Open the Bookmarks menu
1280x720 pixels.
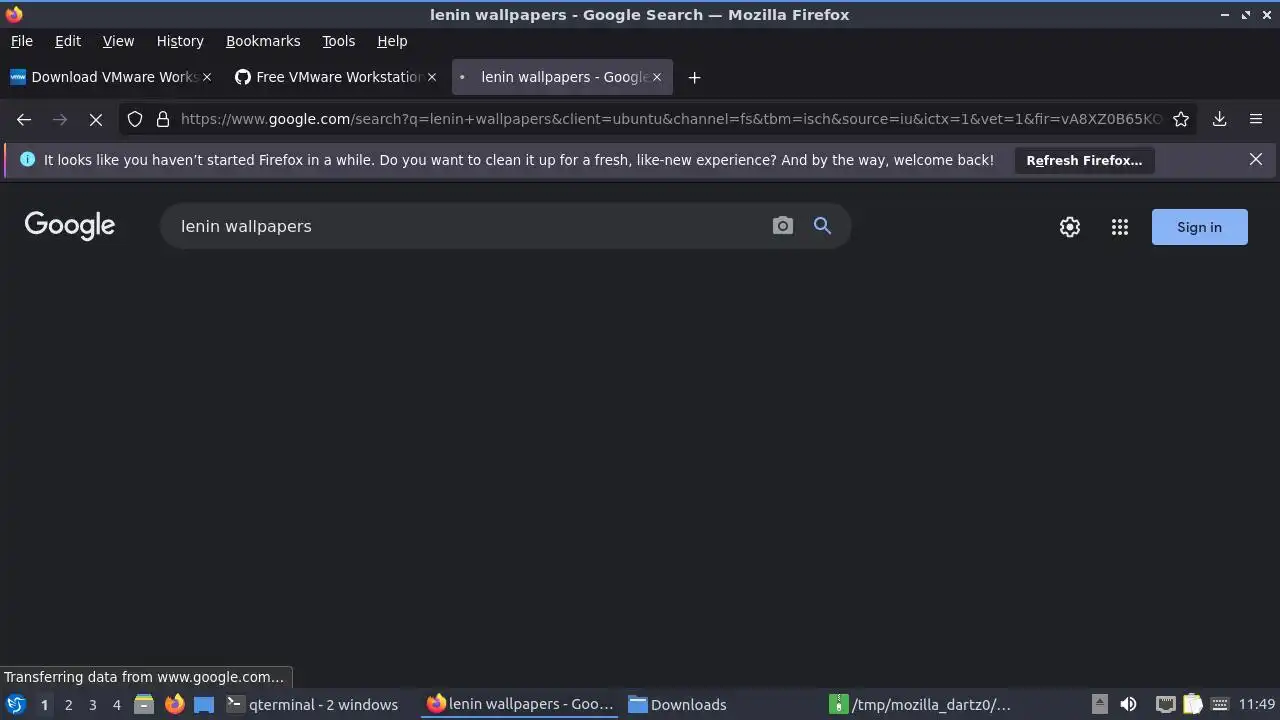263,41
